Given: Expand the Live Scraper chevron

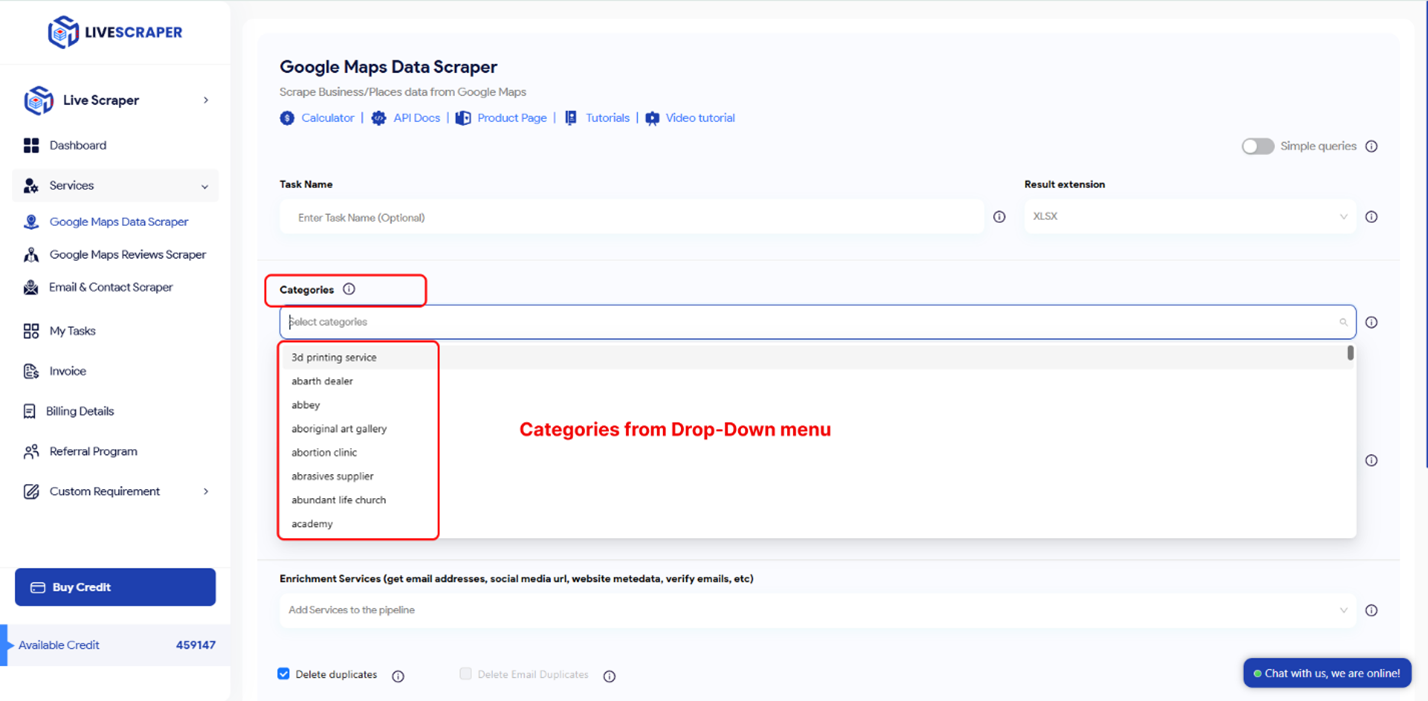Looking at the screenshot, I should point(206,100).
